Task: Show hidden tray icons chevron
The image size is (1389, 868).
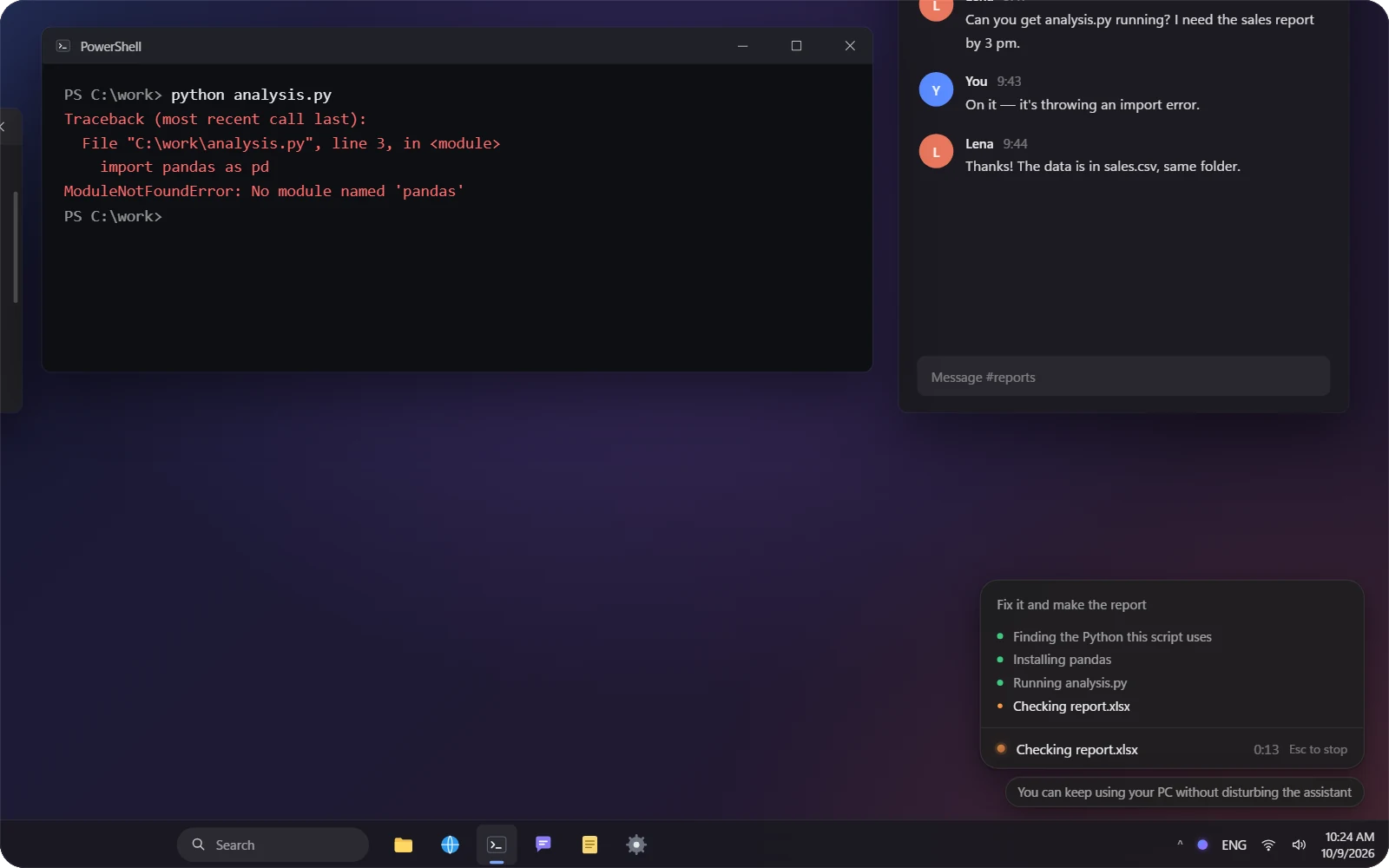Action: coord(1180,845)
